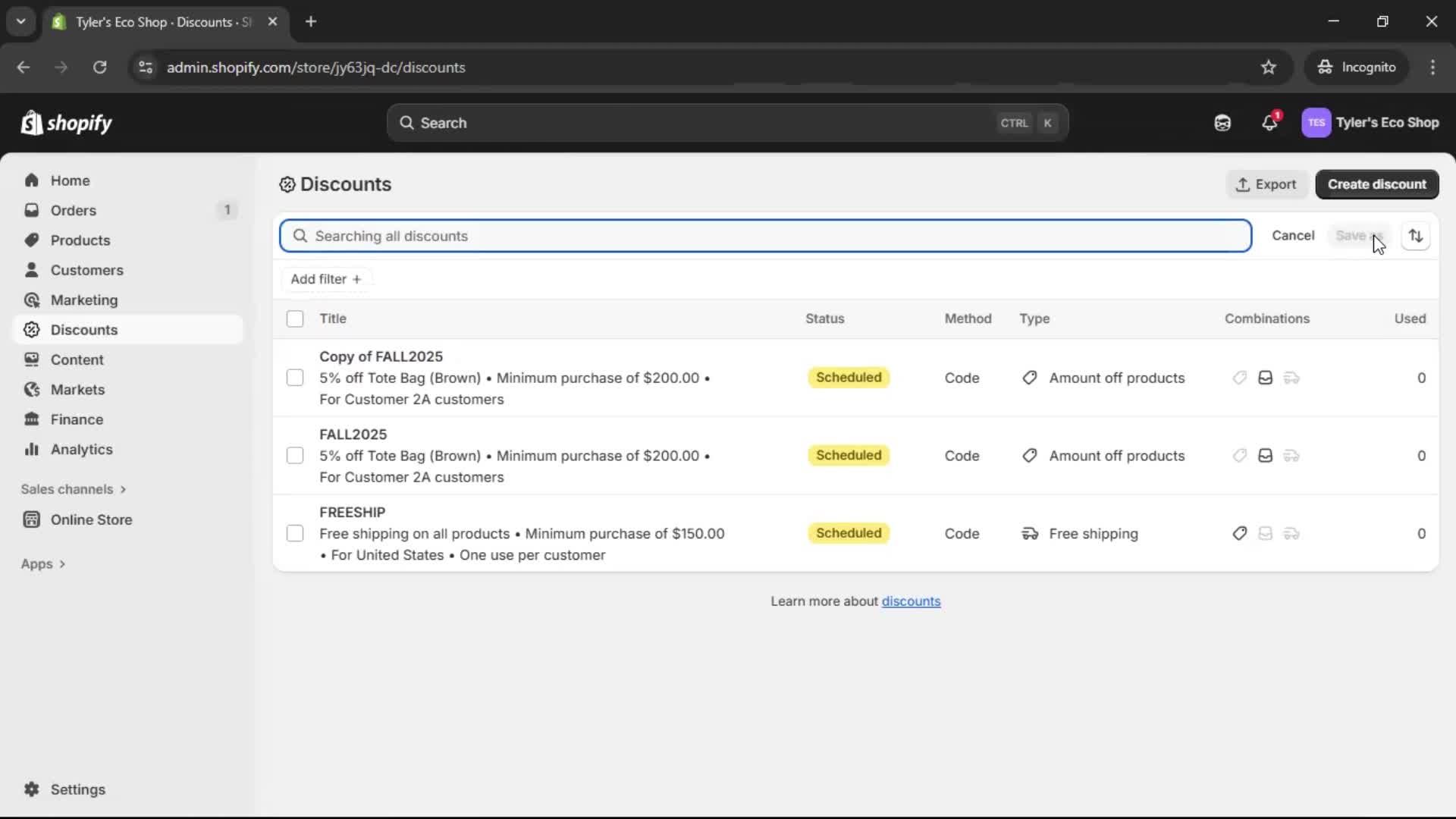Open the browser tab search dropdown
This screenshot has width=1456, height=819.
click(x=20, y=21)
